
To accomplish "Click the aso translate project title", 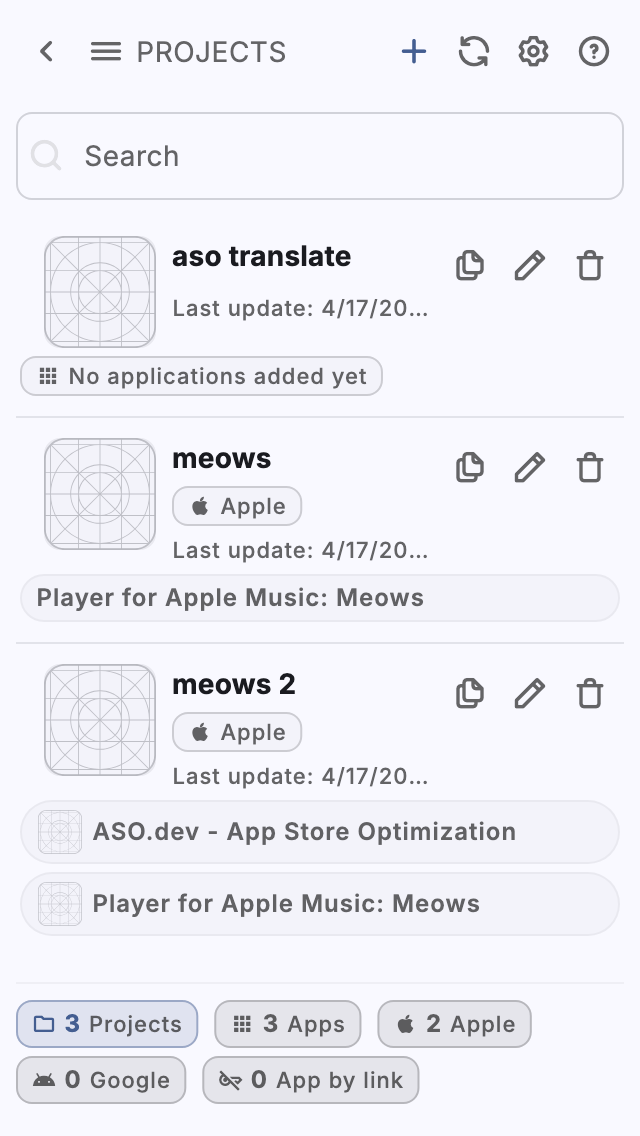I will click(x=262, y=256).
